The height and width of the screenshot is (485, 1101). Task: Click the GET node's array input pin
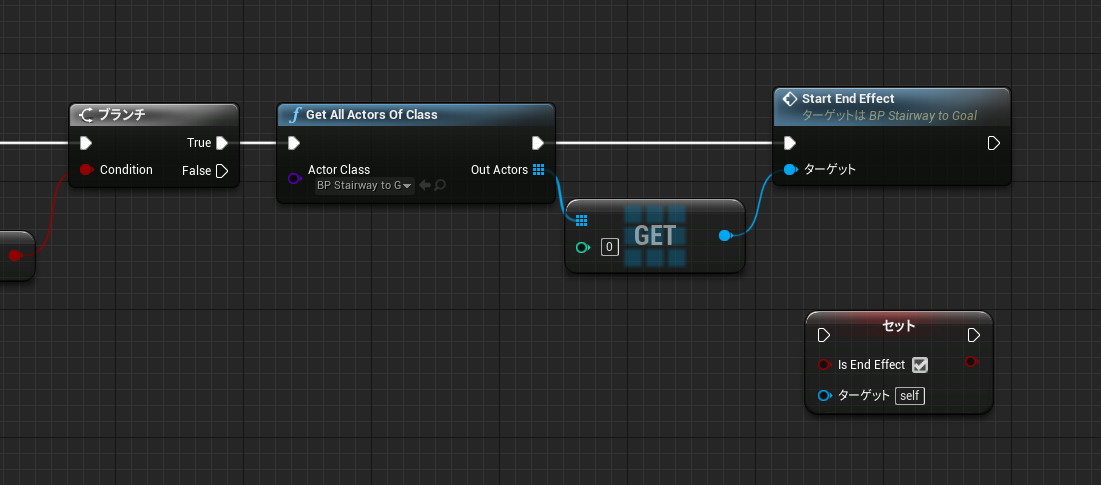tap(581, 220)
